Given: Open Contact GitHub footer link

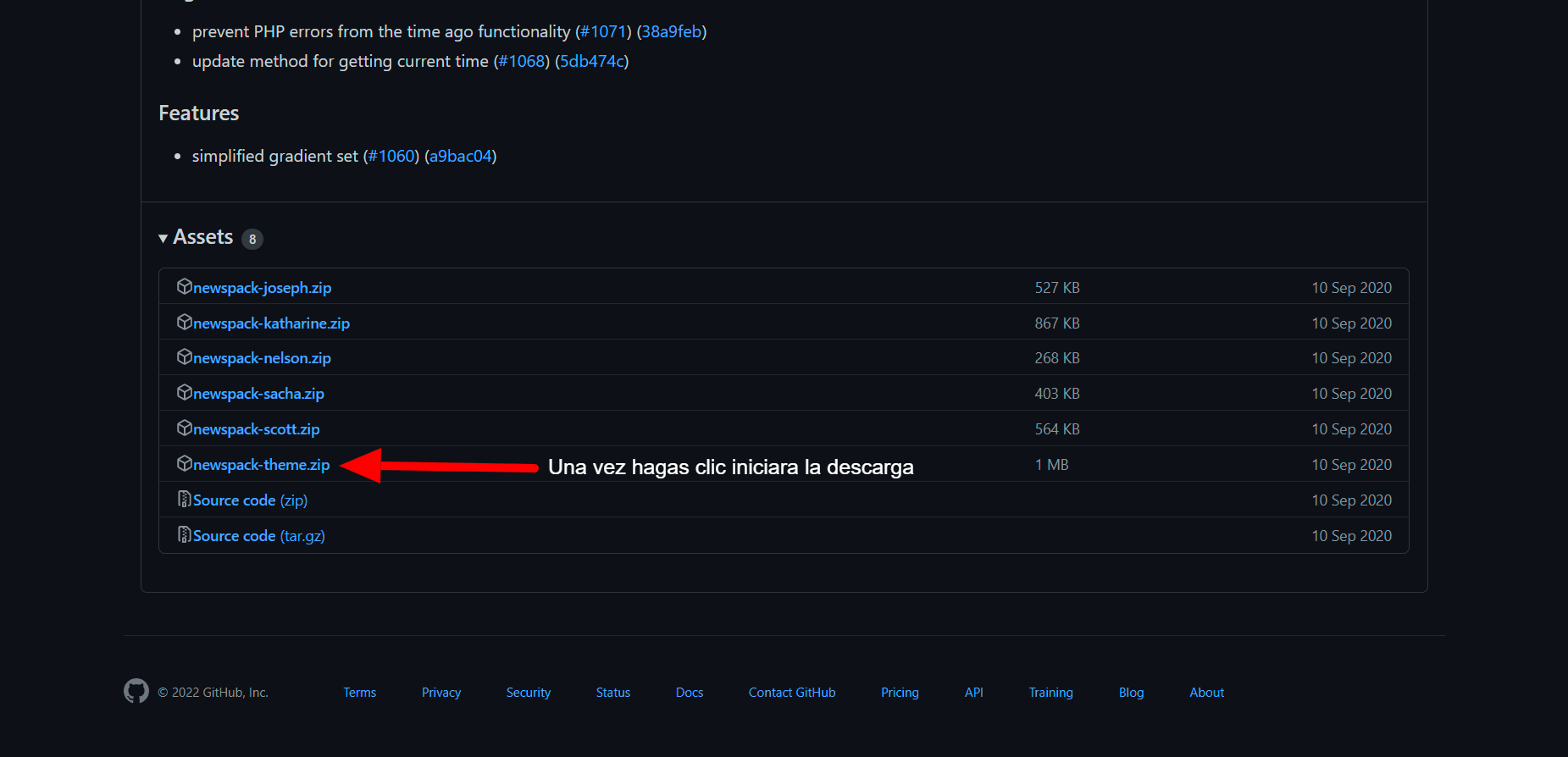Looking at the screenshot, I should pyautogui.click(x=792, y=693).
